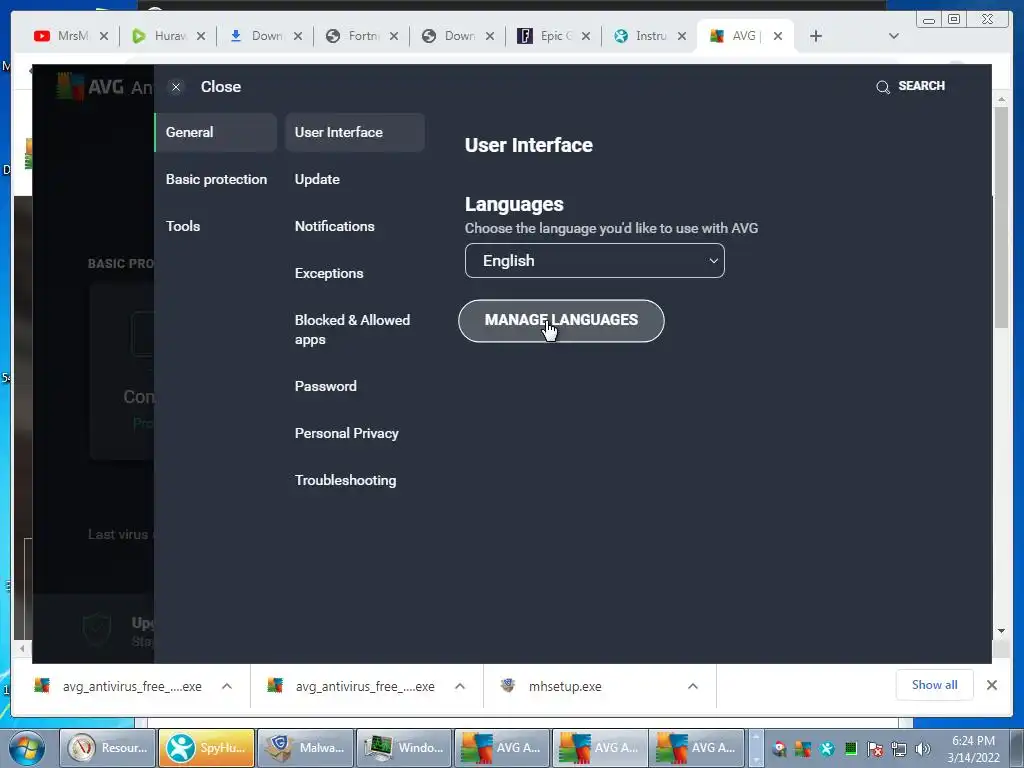Click the volume speaker tray icon
The height and width of the screenshot is (768, 1024).
coord(923,749)
